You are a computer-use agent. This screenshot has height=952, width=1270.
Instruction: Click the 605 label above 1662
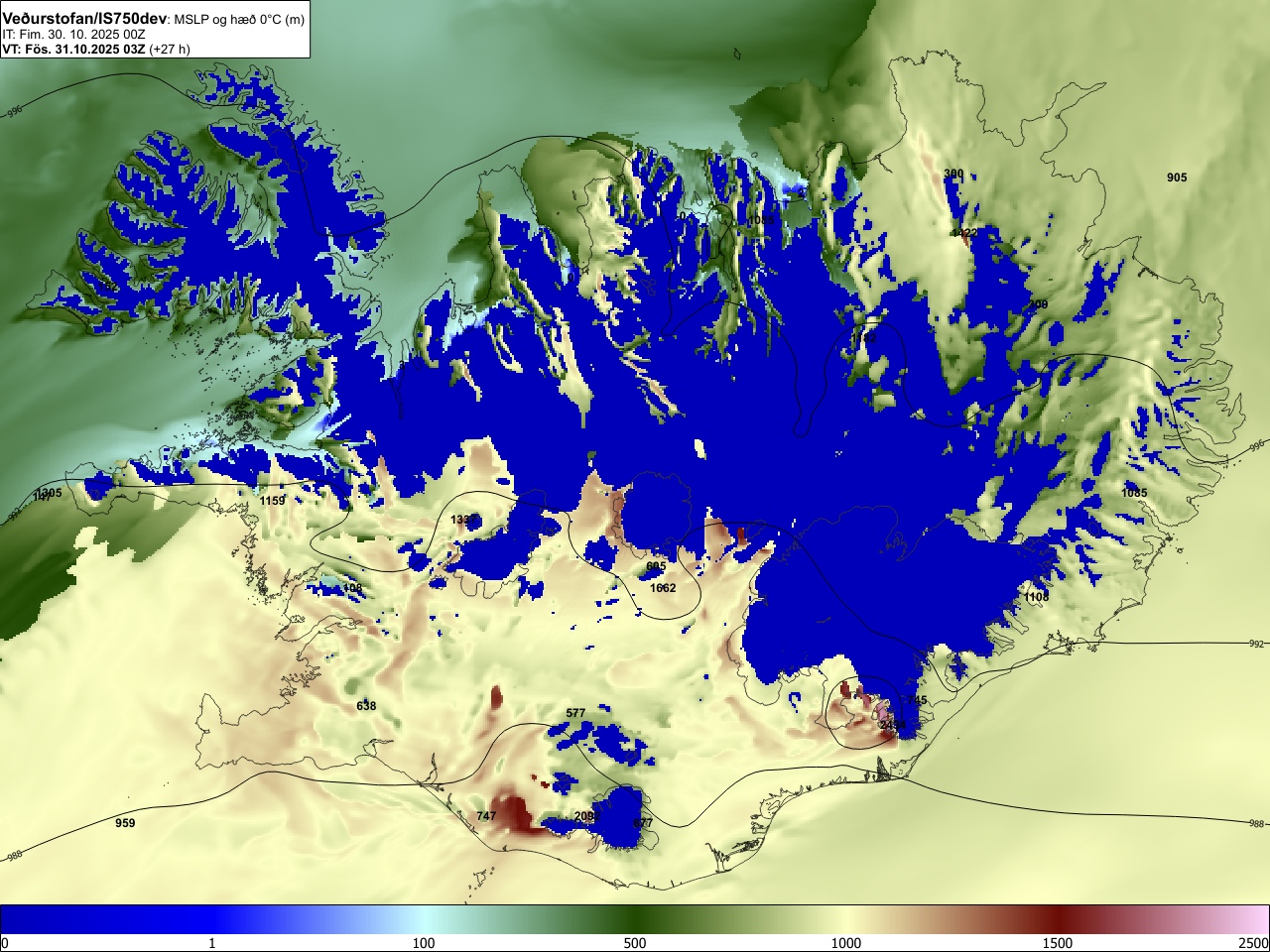pos(656,566)
